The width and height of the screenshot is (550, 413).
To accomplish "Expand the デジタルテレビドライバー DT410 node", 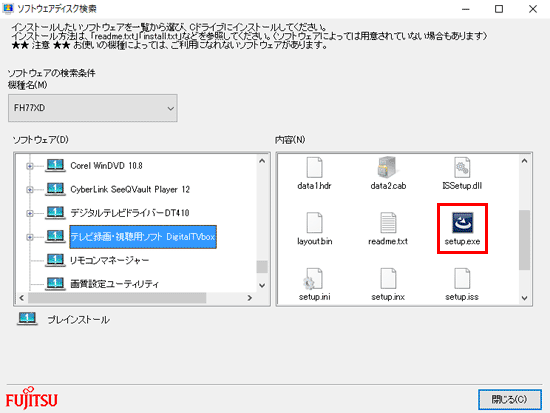I will point(30,213).
